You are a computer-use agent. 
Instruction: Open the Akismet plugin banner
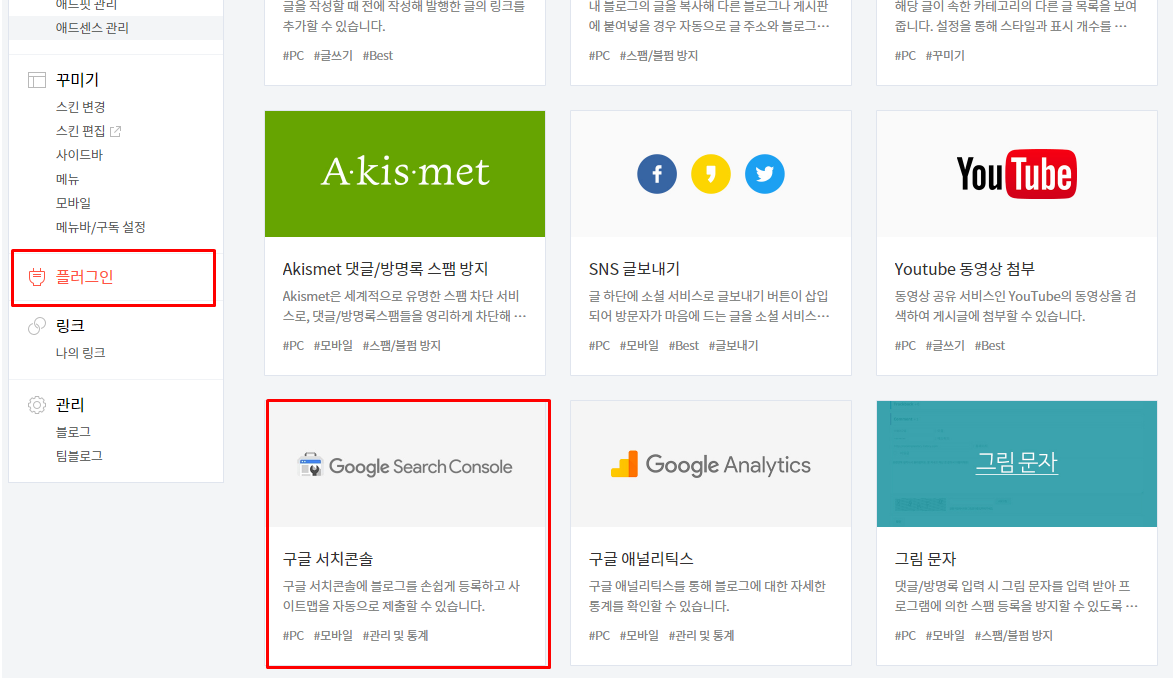tap(405, 174)
